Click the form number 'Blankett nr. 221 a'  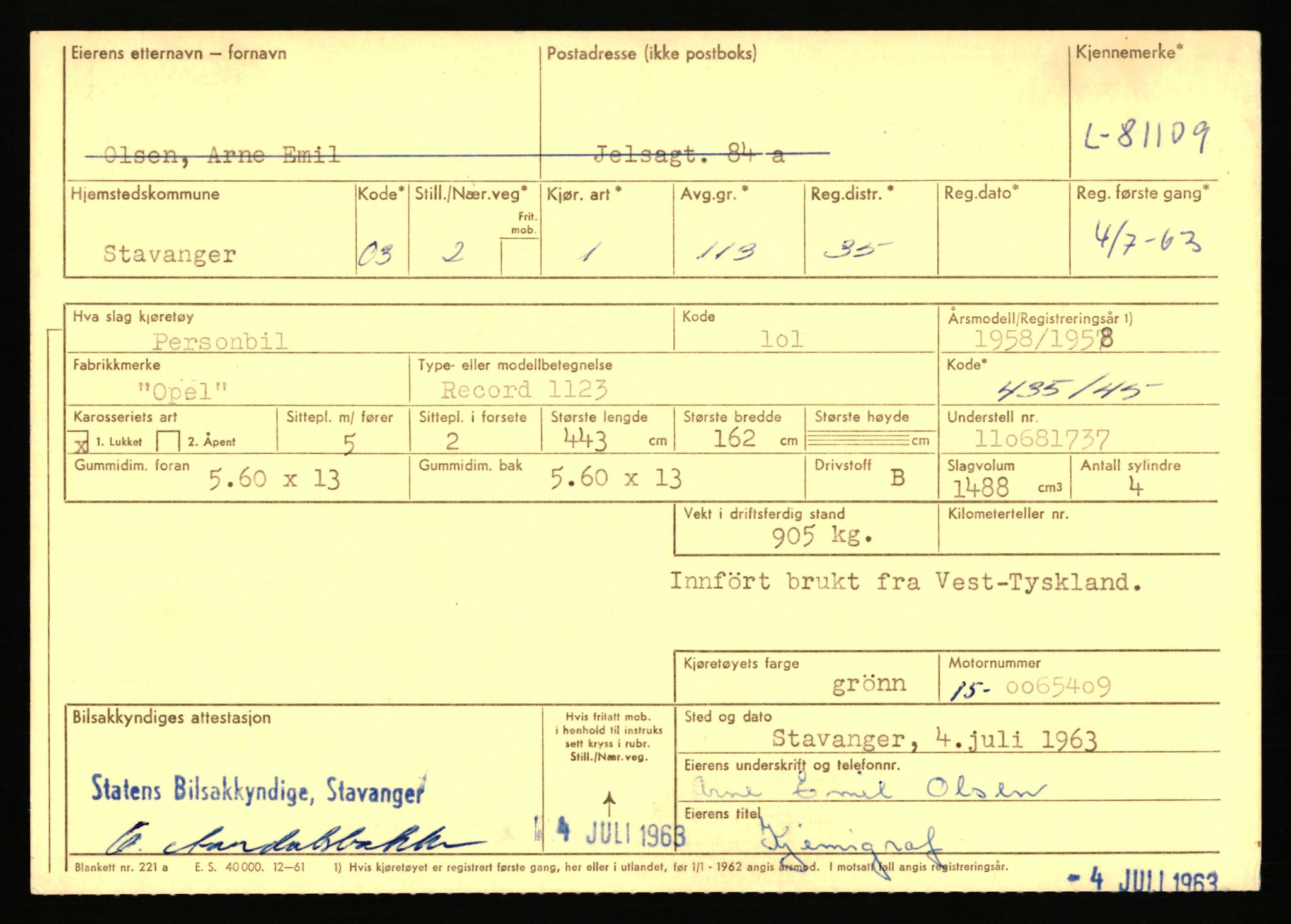(121, 867)
